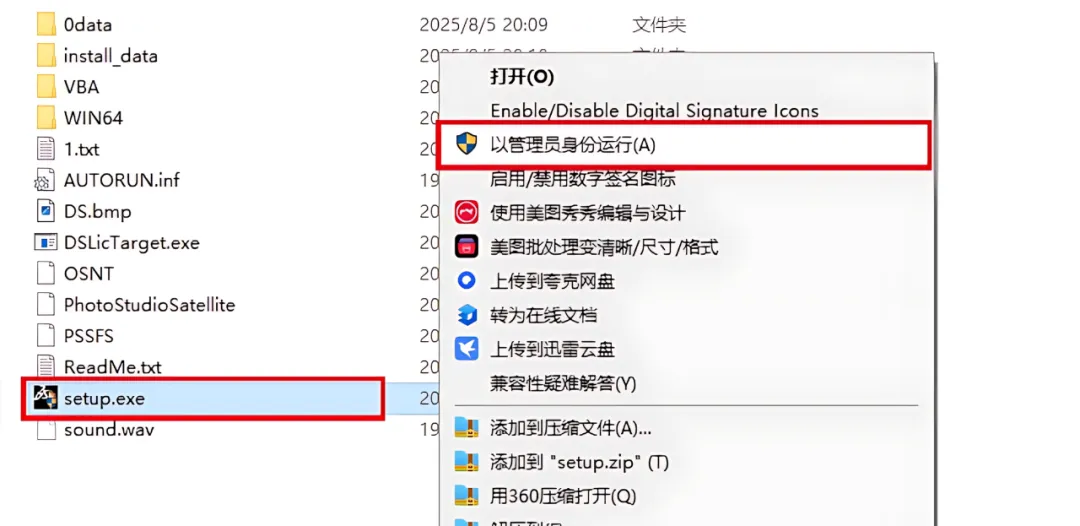Viewport: 1080px width, 526px height.
Task: Click the DS.bmp image file icon
Action: (x=45, y=211)
